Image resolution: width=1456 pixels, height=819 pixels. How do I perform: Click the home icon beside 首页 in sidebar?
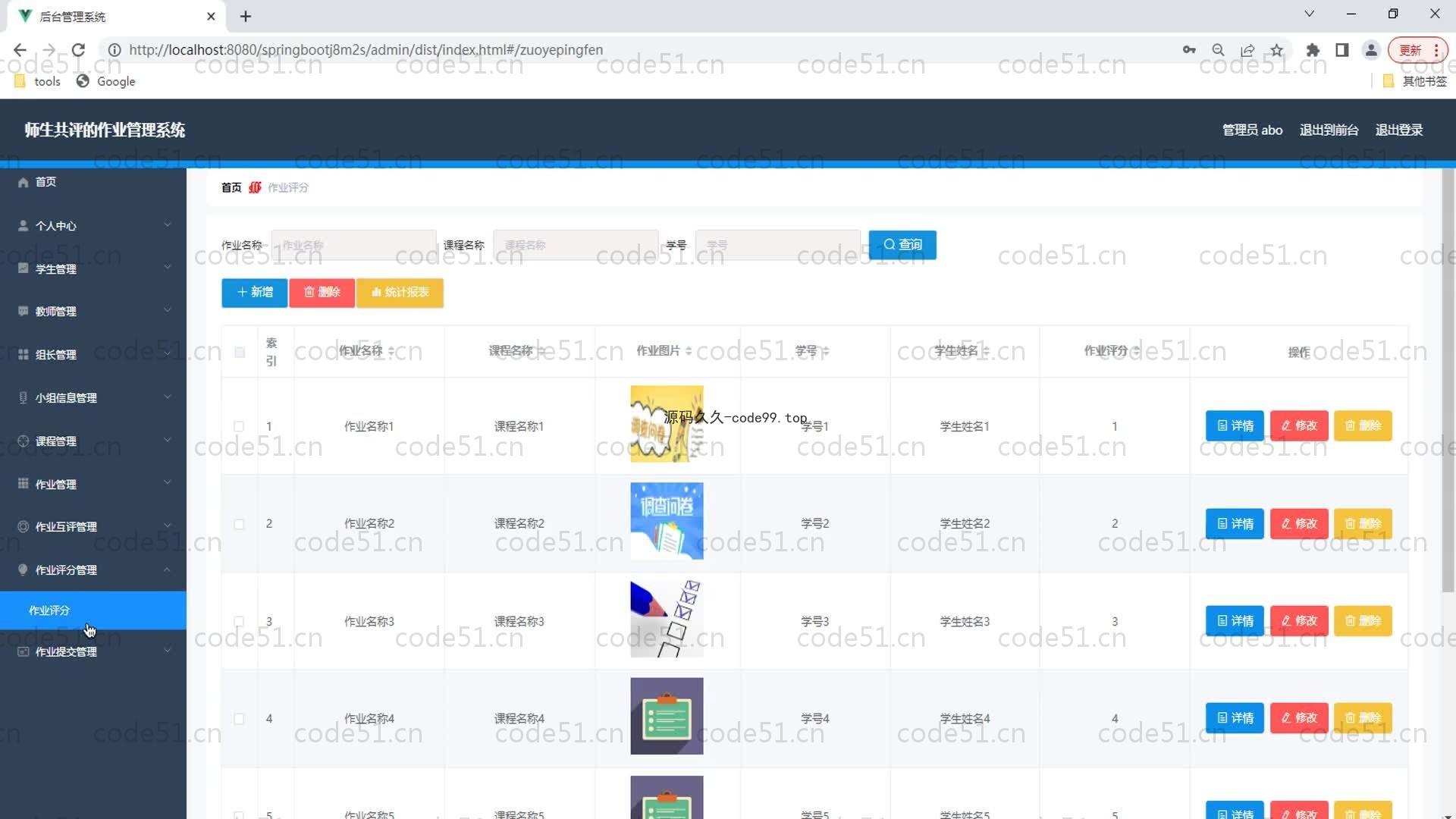tap(23, 182)
